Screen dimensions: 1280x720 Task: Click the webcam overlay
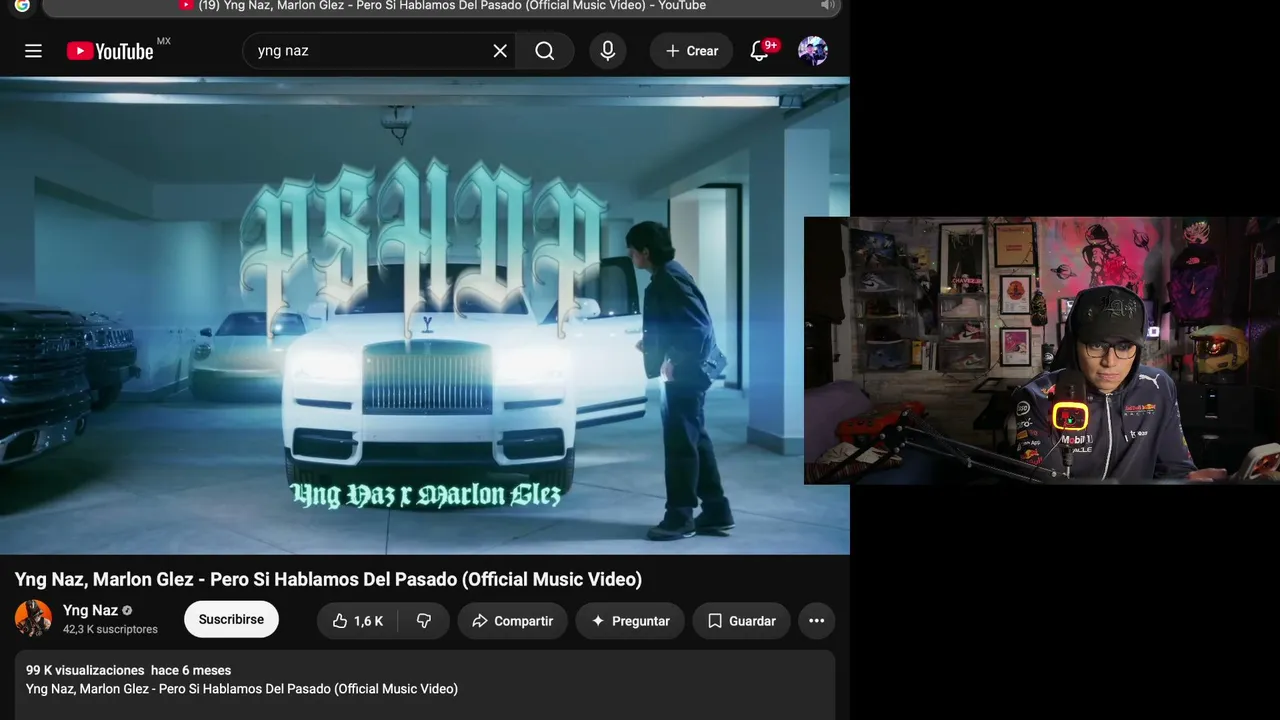[1042, 350]
